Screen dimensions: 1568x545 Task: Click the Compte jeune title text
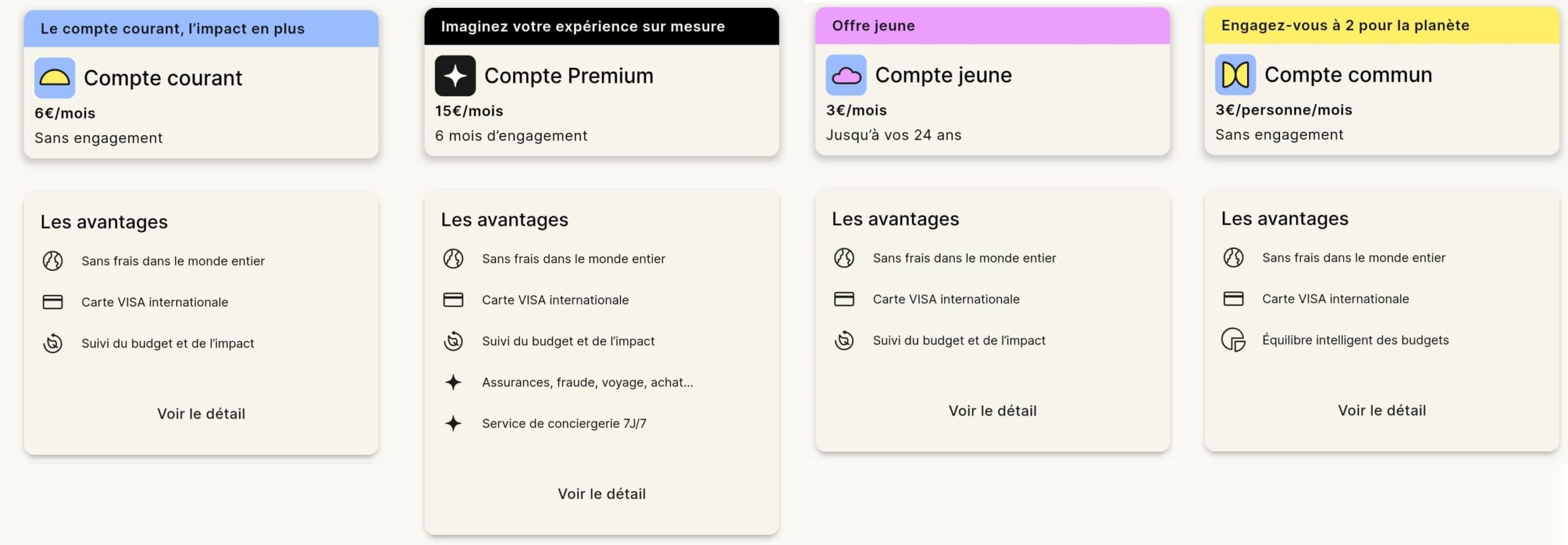943,75
